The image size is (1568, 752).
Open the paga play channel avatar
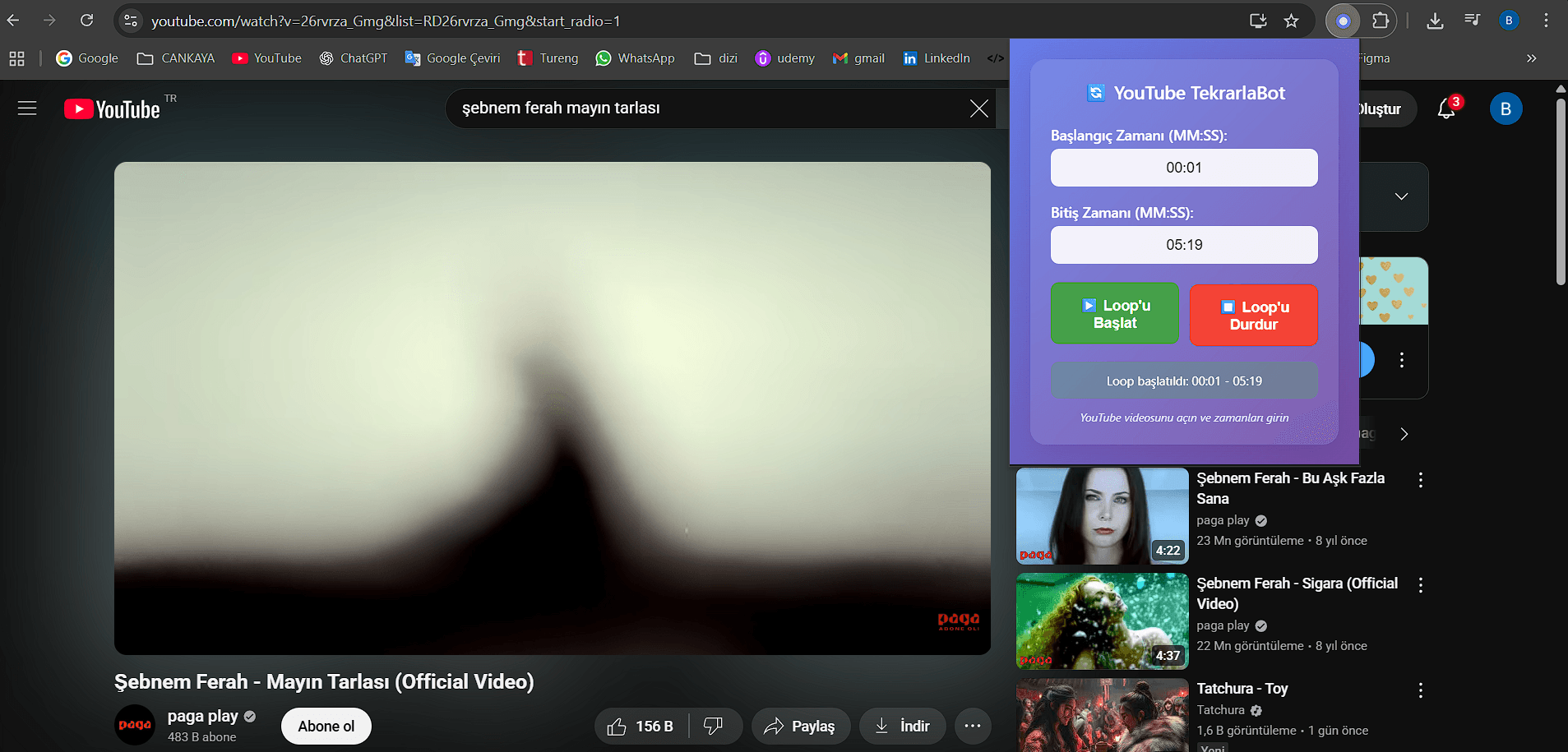pyautogui.click(x=135, y=725)
